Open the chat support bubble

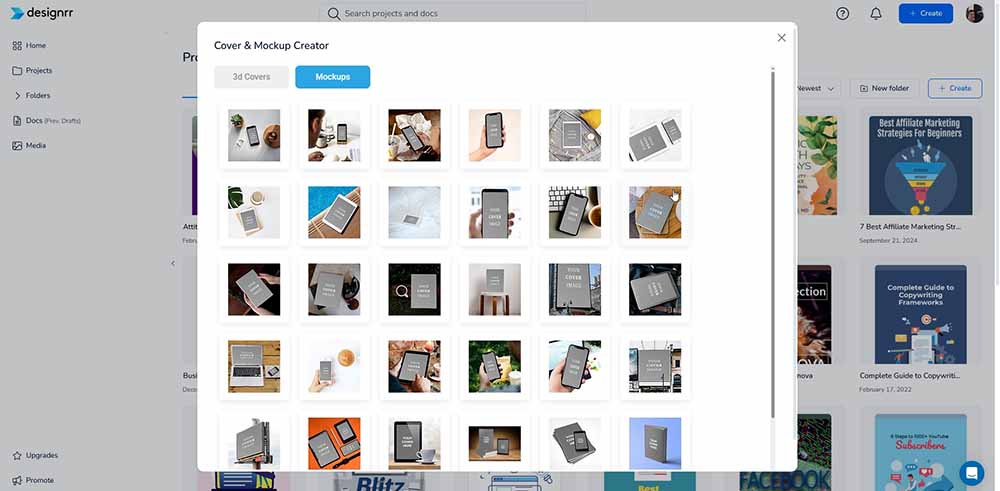[972, 473]
